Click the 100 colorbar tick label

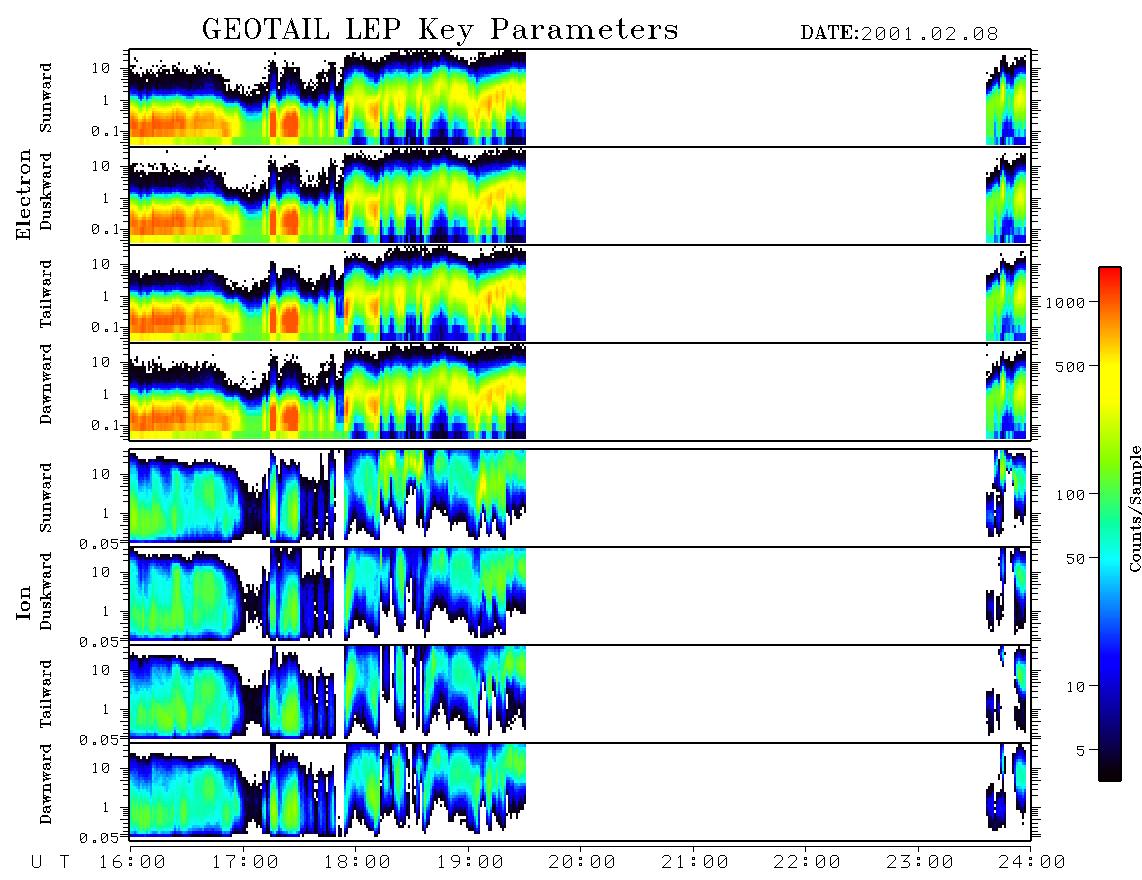pos(1071,495)
